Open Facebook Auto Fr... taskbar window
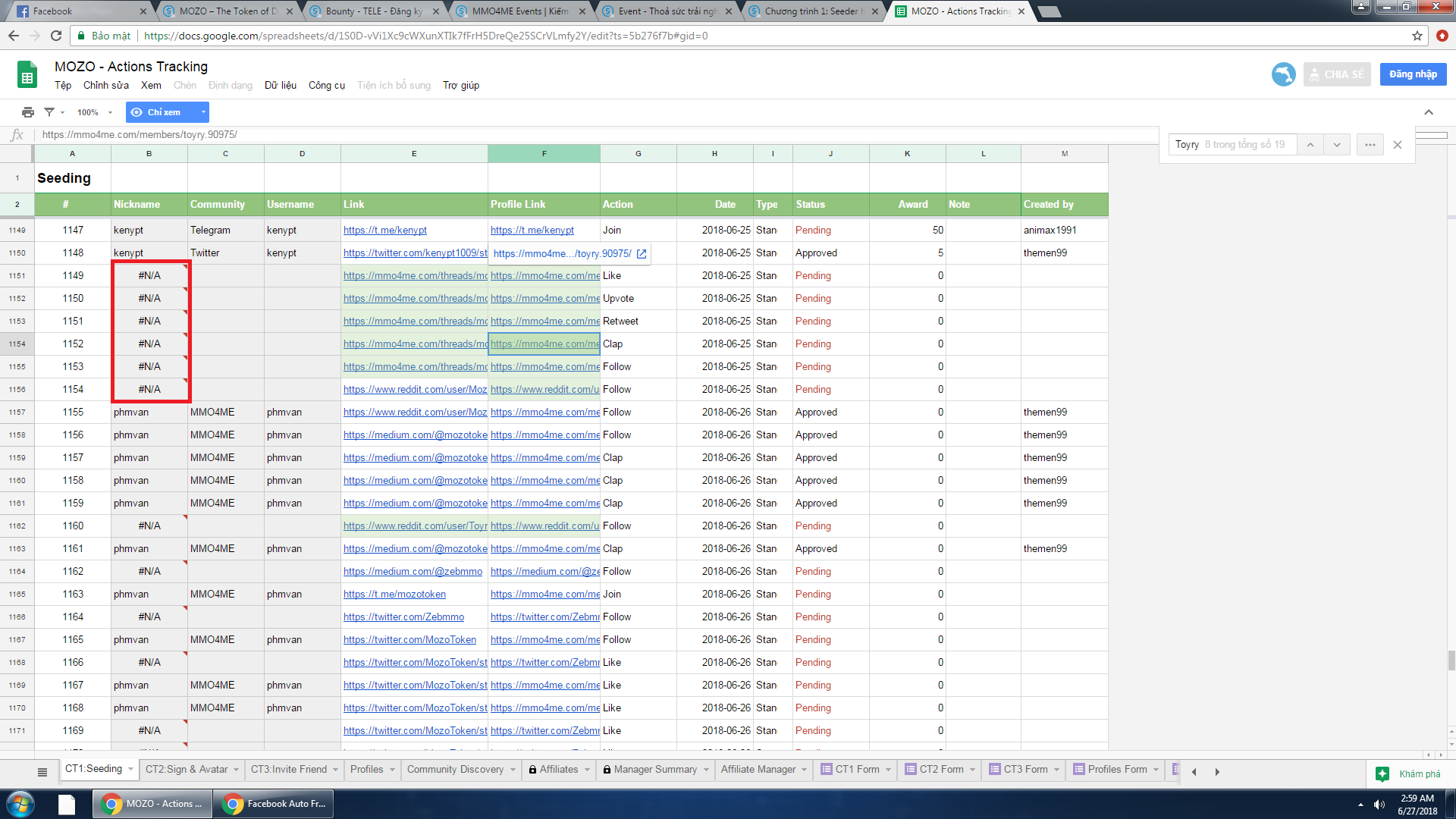 (x=274, y=804)
